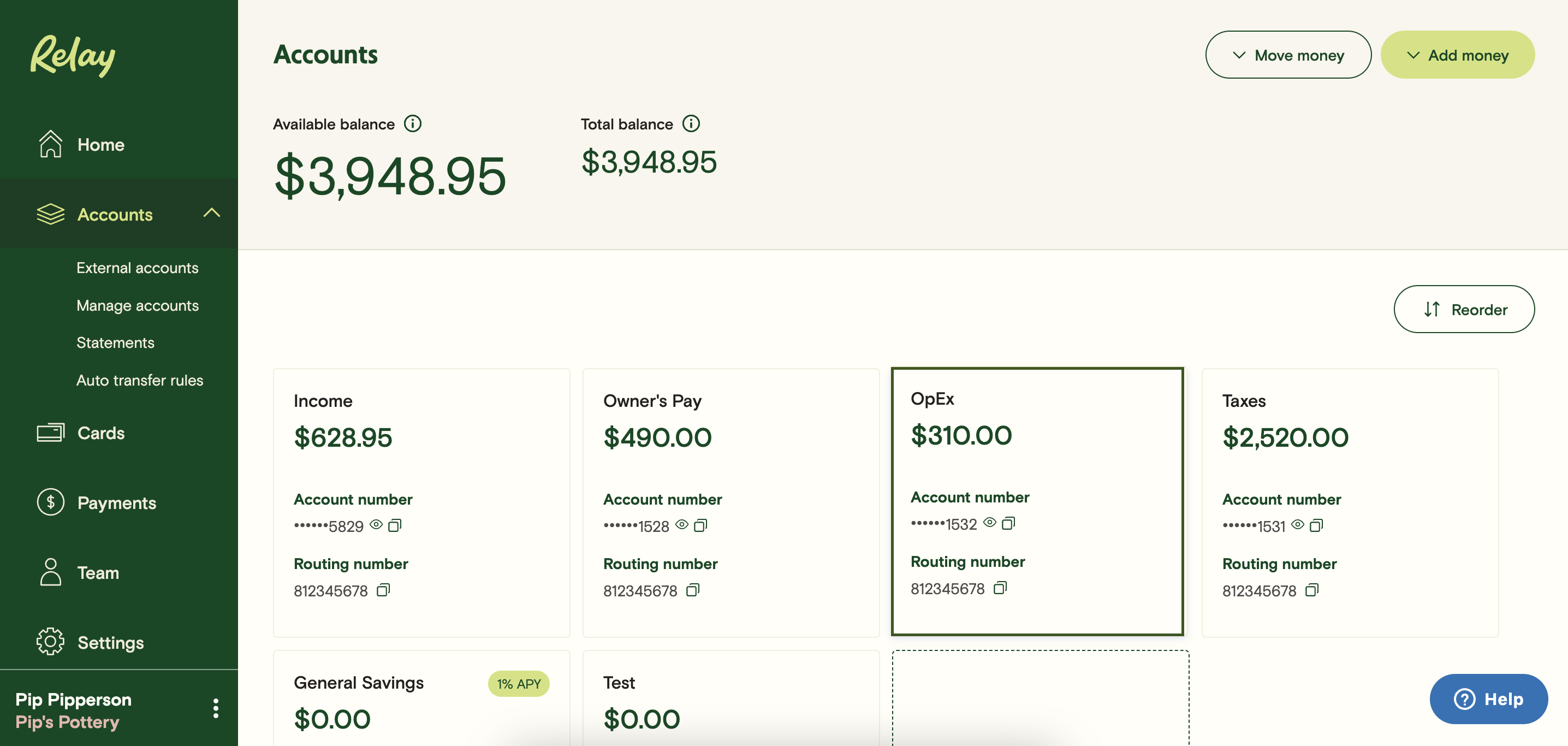The image size is (1568, 746).
Task: Copy the Owner's Pay routing number
Action: pos(693,590)
